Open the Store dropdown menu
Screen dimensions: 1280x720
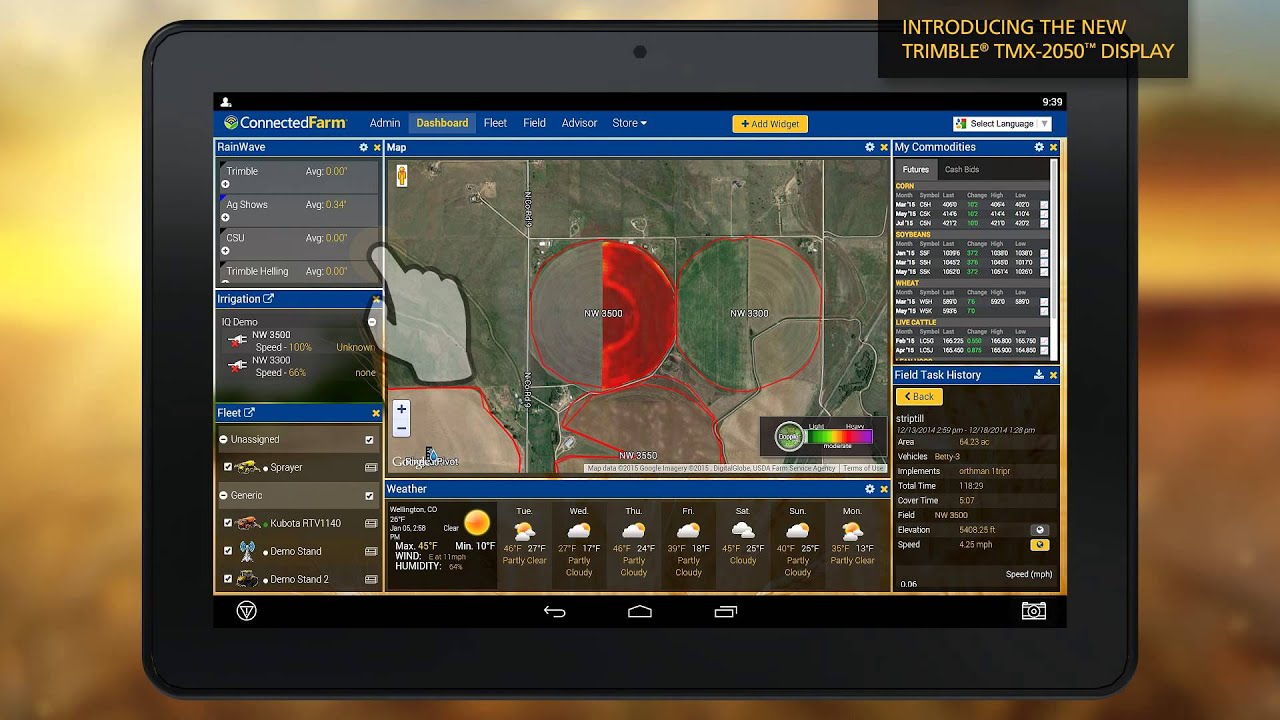pyautogui.click(x=629, y=123)
